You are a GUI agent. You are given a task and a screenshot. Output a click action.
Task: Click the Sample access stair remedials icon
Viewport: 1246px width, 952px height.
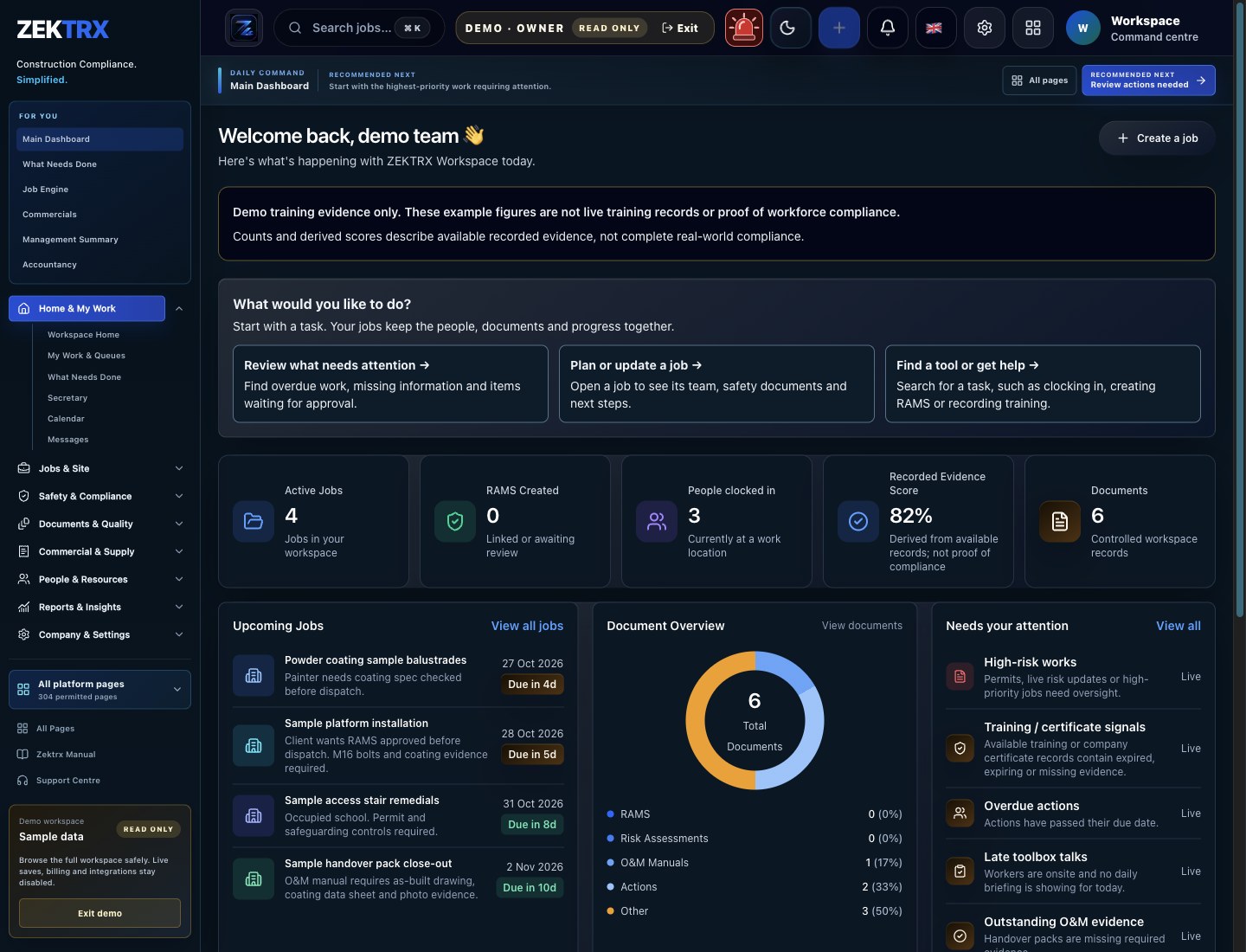pyautogui.click(x=254, y=815)
